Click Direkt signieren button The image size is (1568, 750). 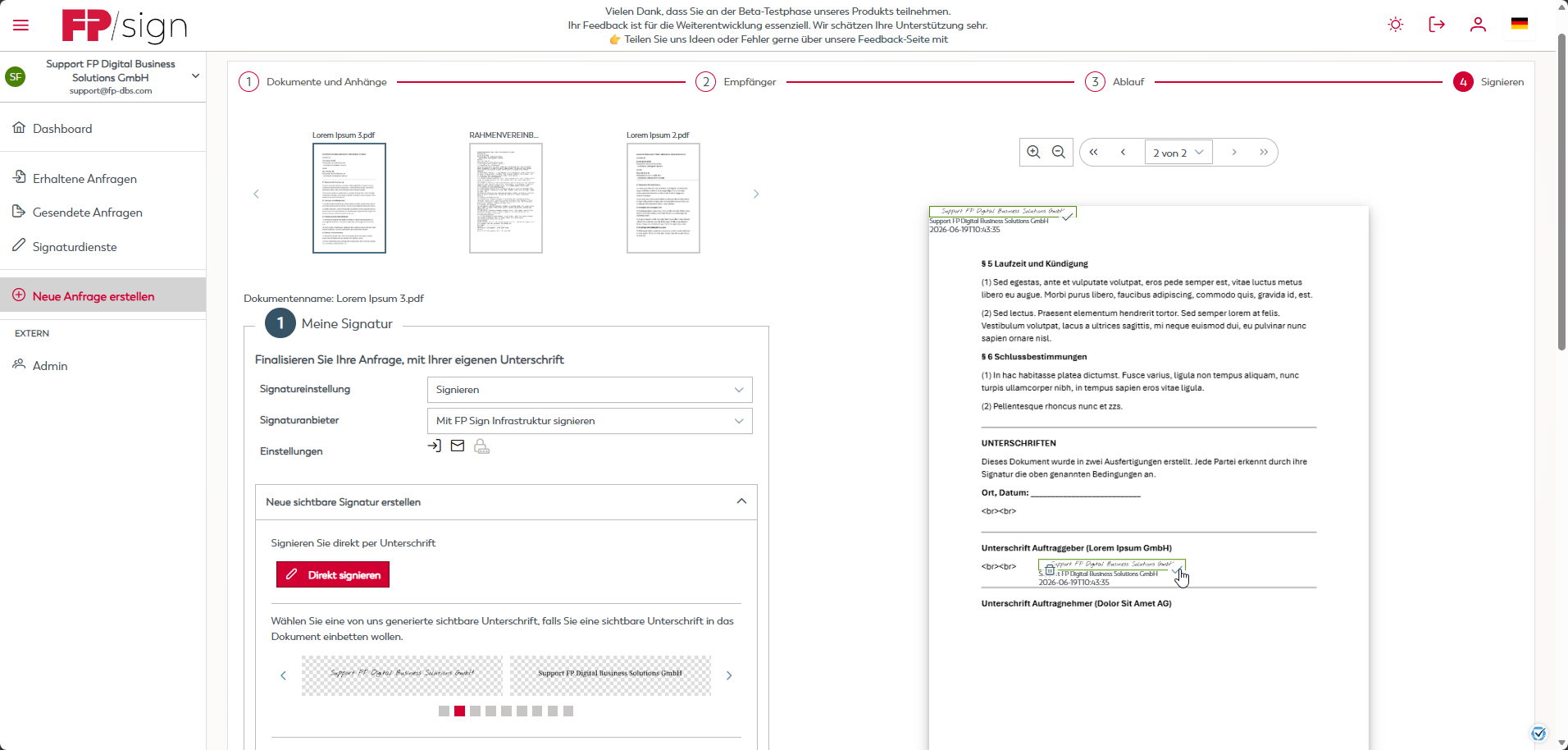point(333,574)
